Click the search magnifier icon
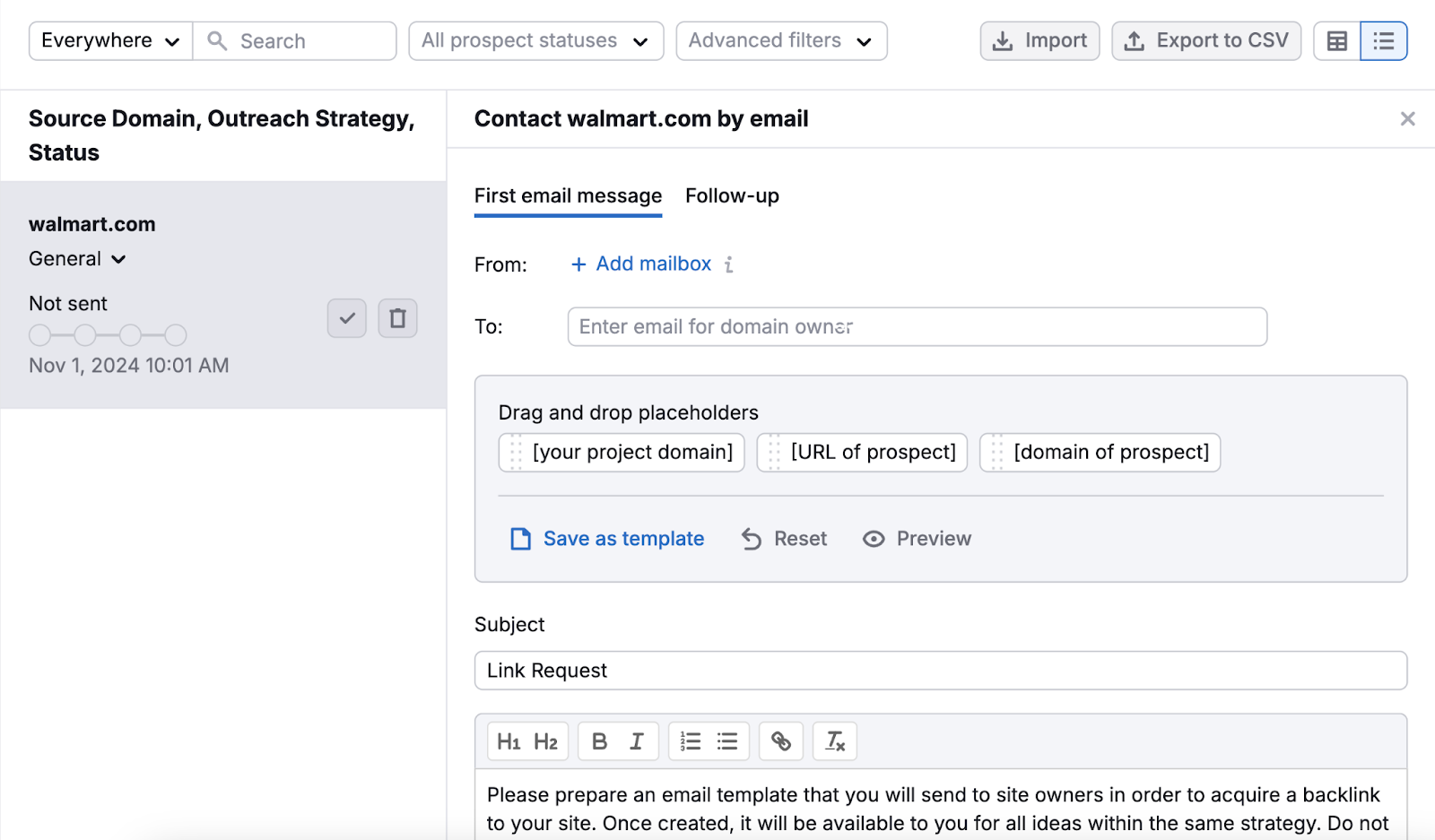Viewport: 1435px width, 840px height. point(217,41)
